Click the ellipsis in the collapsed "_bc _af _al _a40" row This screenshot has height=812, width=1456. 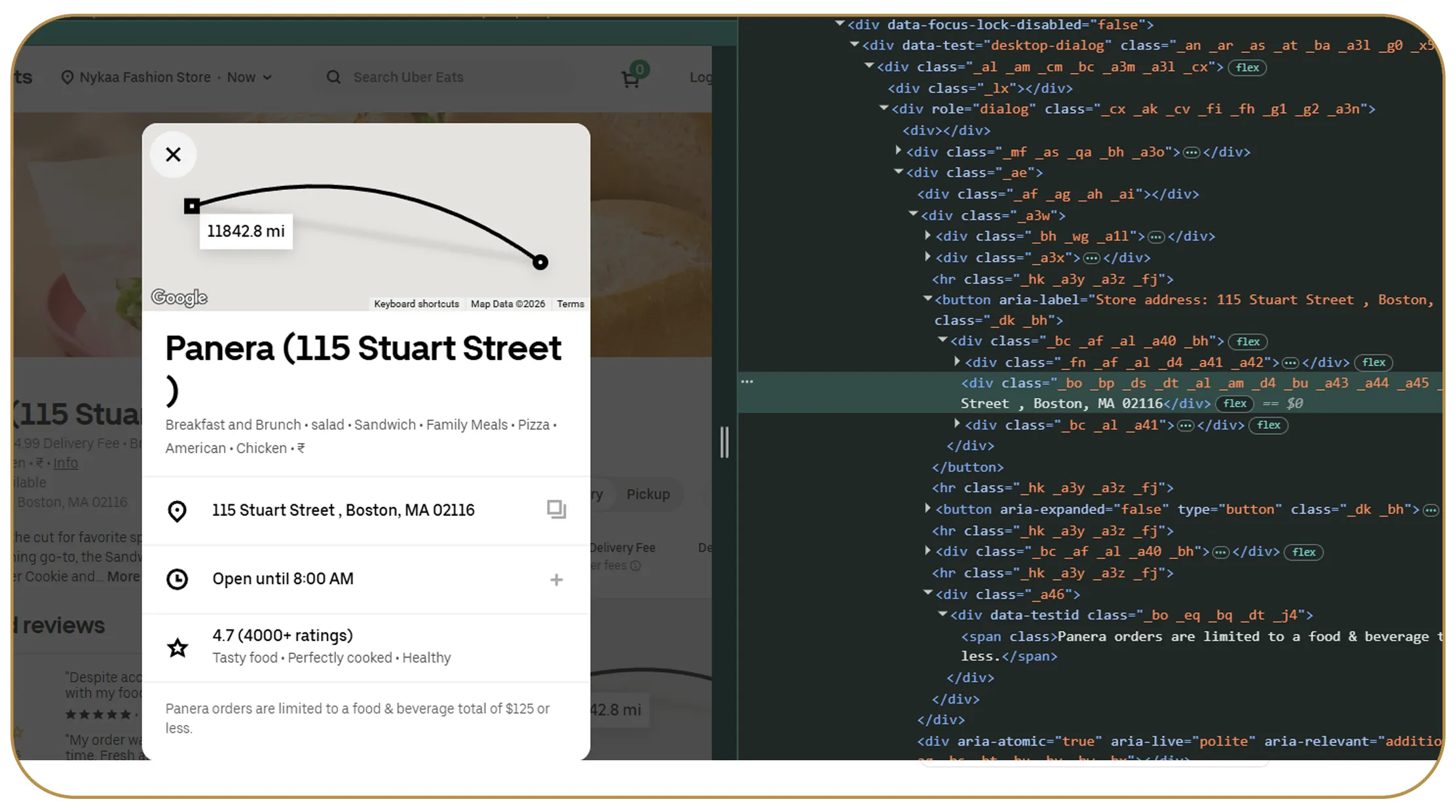tap(1220, 552)
